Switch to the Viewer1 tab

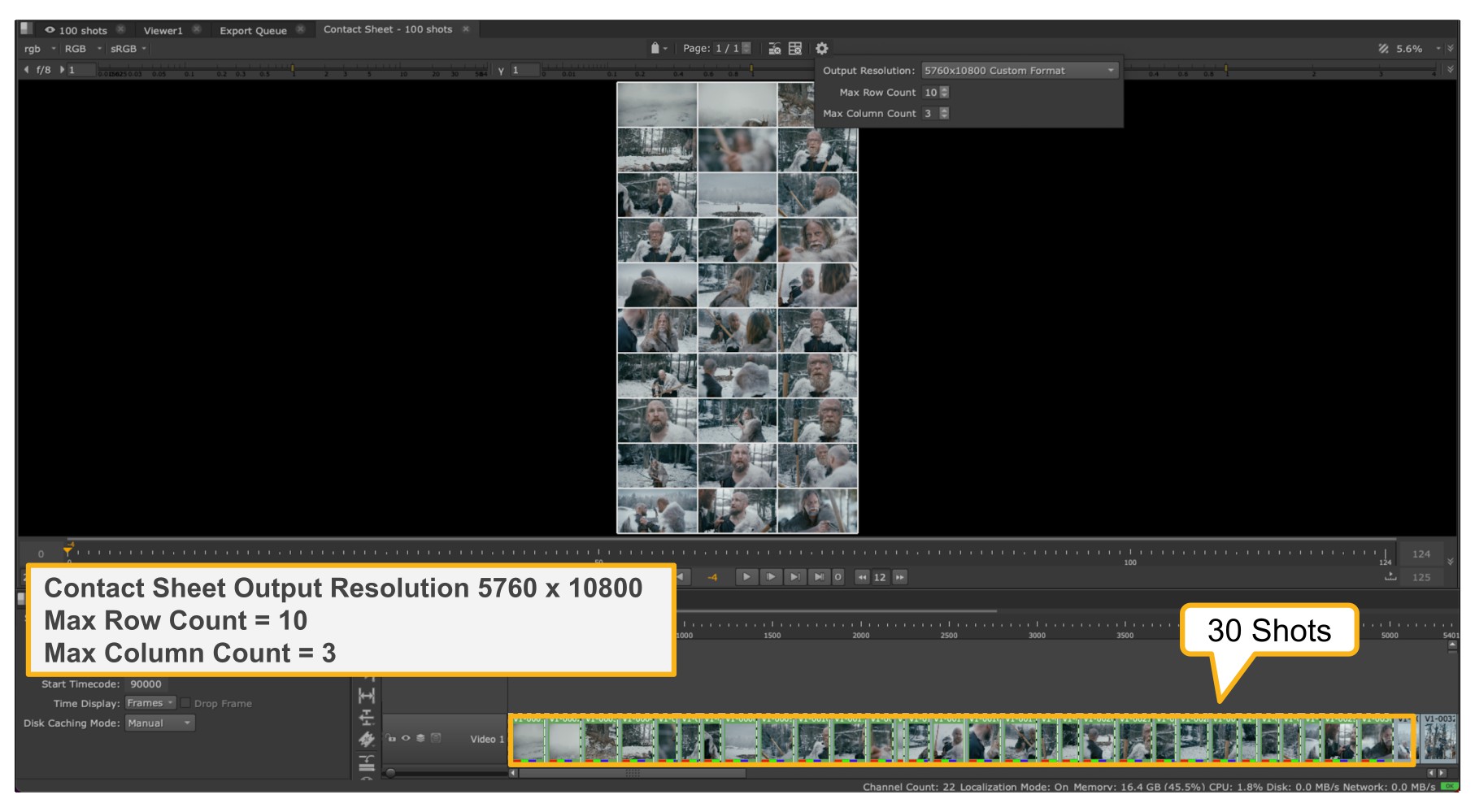163,30
